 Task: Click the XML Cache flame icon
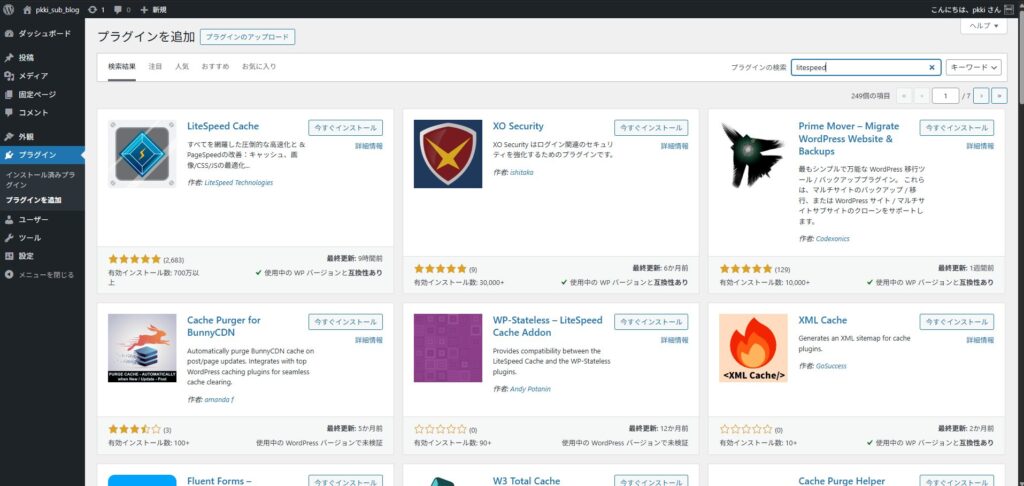click(753, 349)
